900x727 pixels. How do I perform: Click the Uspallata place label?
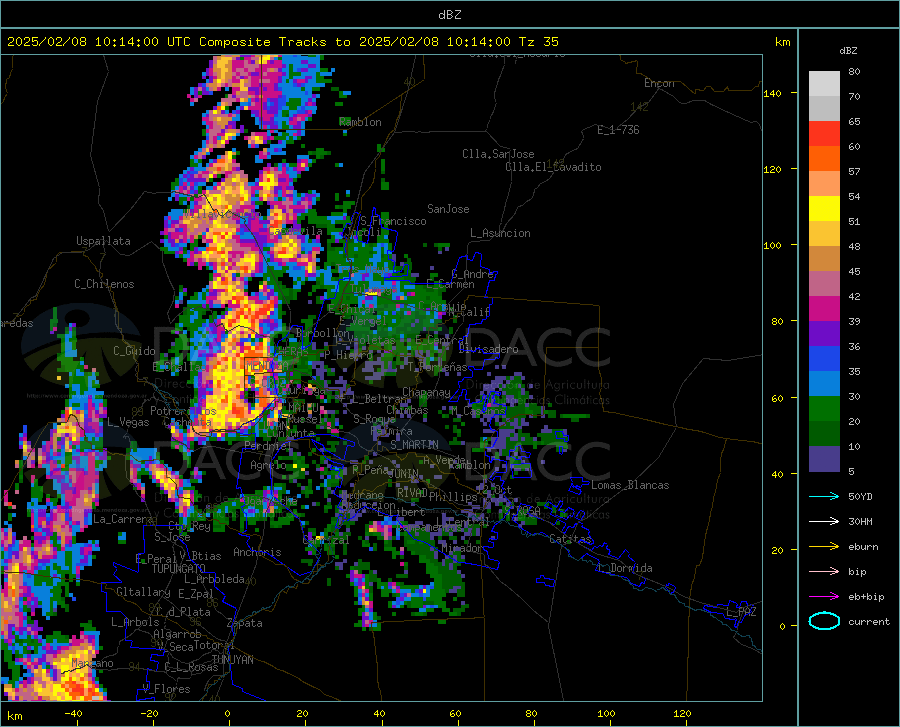point(103,242)
